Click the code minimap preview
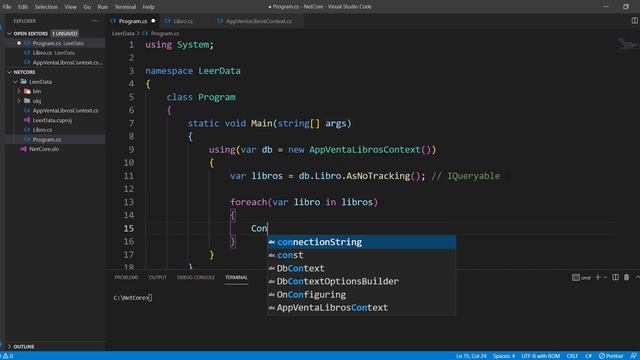This screenshot has height=360, width=640. 628,43
